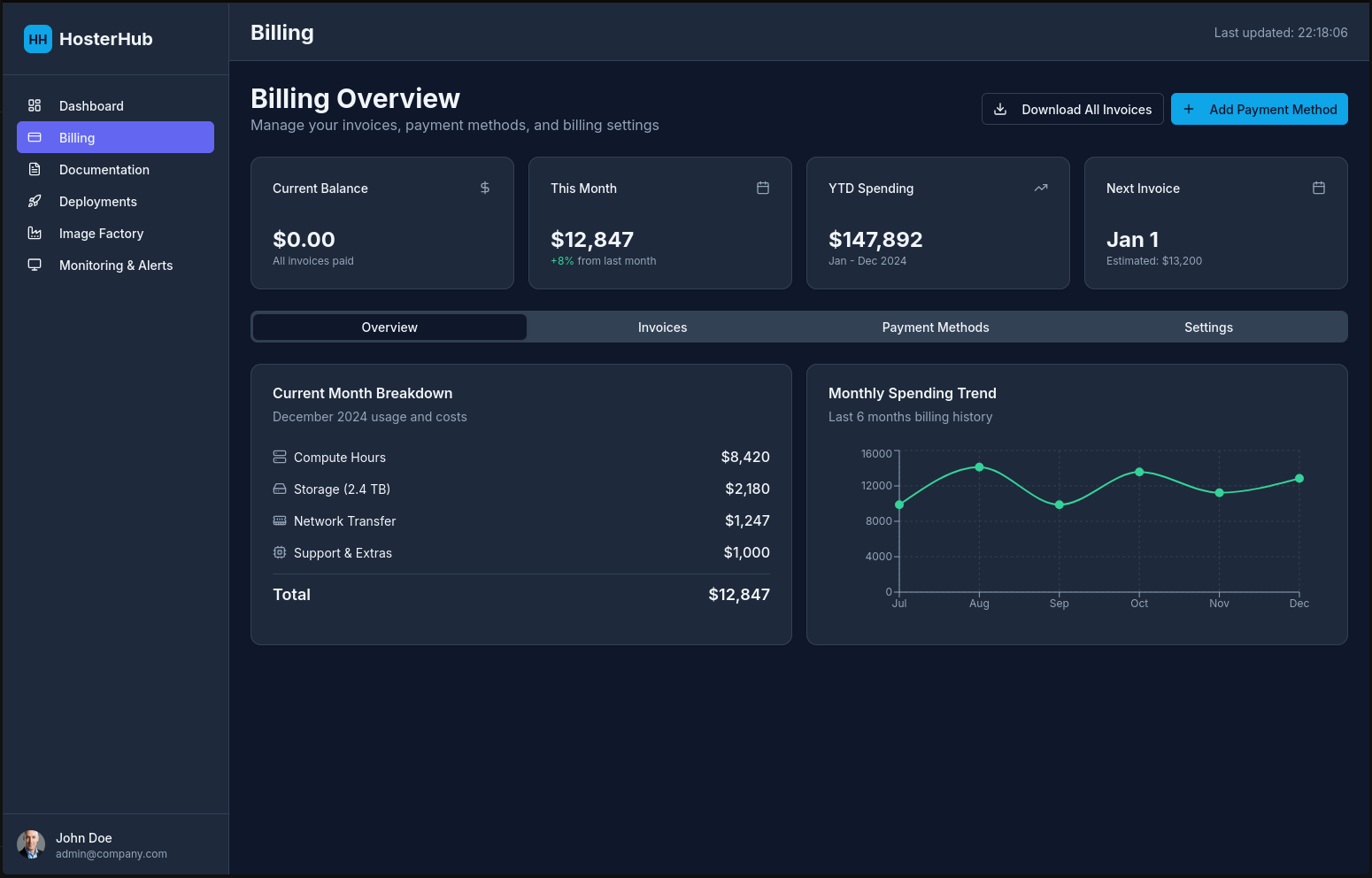Click the Image Factory sidebar icon
1372x878 pixels.
click(x=34, y=233)
